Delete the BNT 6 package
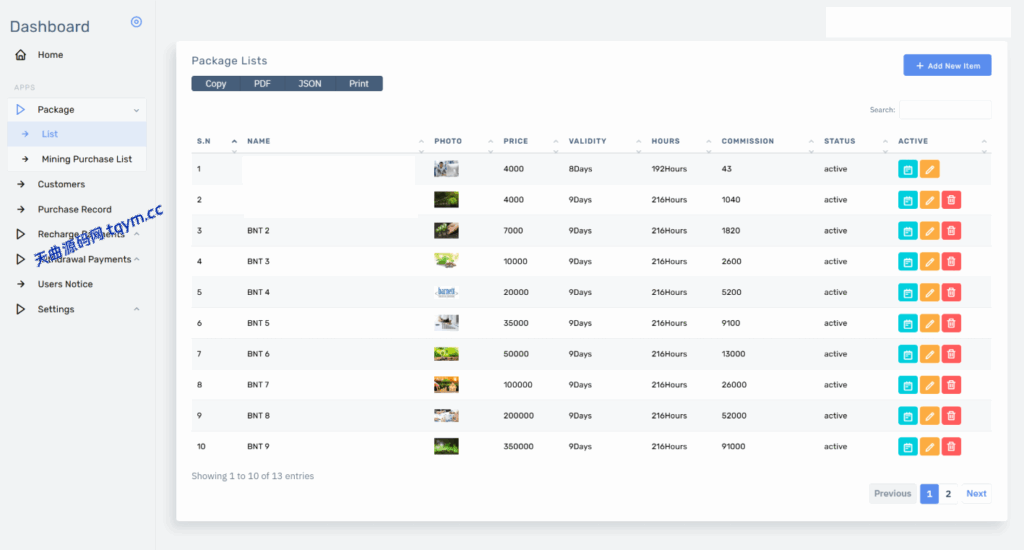The height and width of the screenshot is (550, 1024). tap(952, 354)
